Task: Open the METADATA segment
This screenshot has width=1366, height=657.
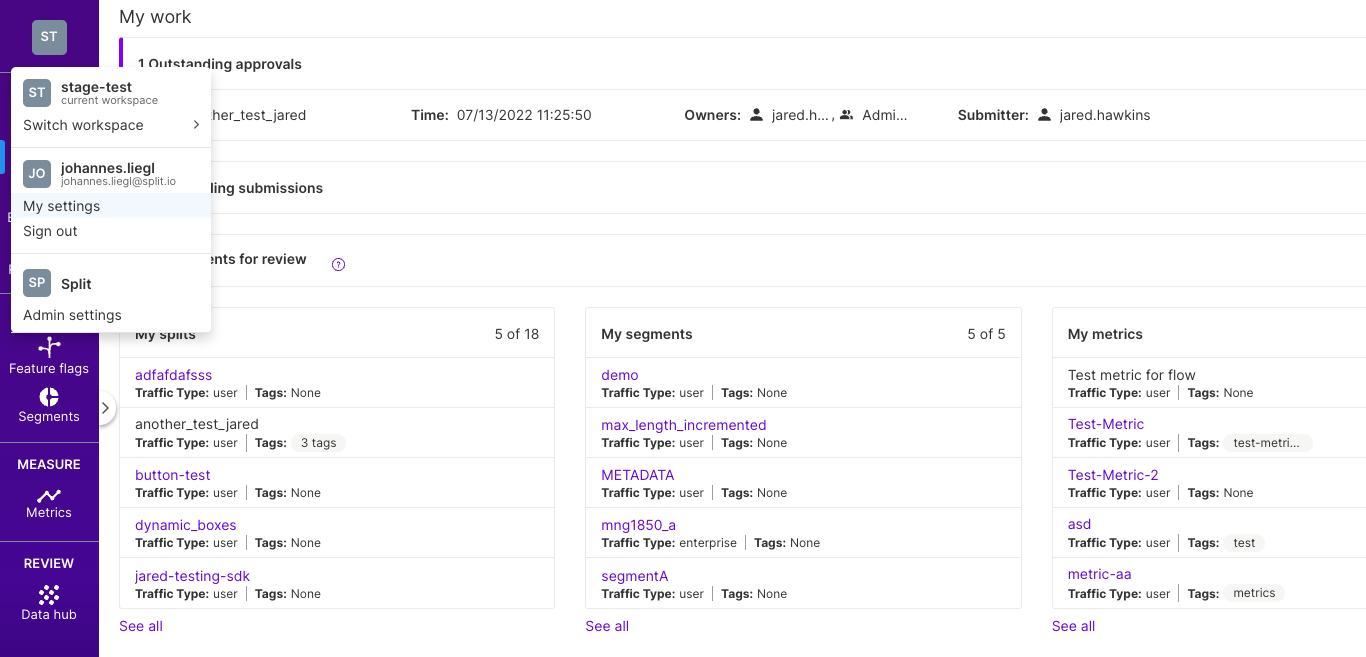Action: coord(638,475)
